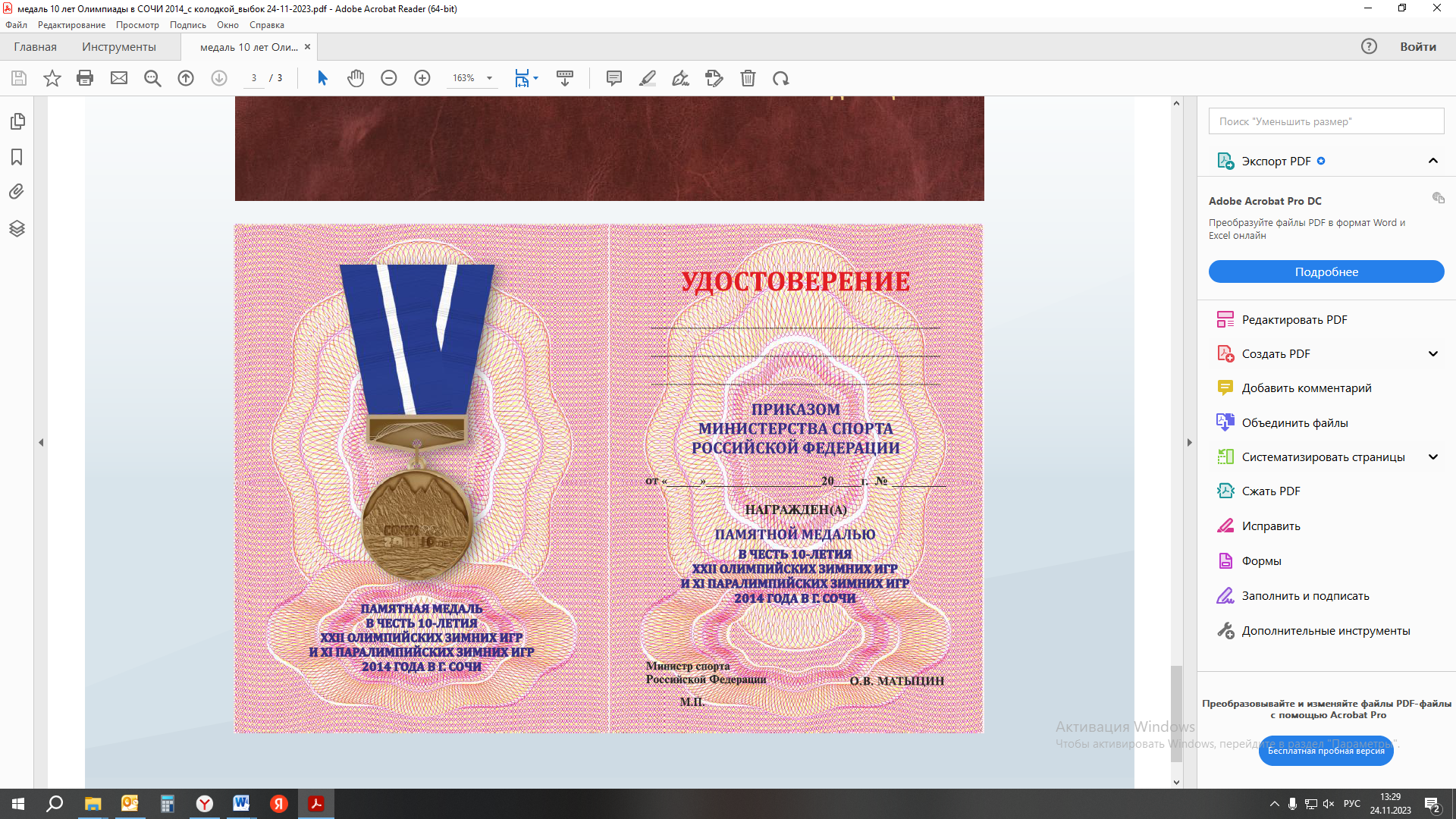Add the file to favorites with the star icon
This screenshot has height=819, width=1456.
point(52,78)
